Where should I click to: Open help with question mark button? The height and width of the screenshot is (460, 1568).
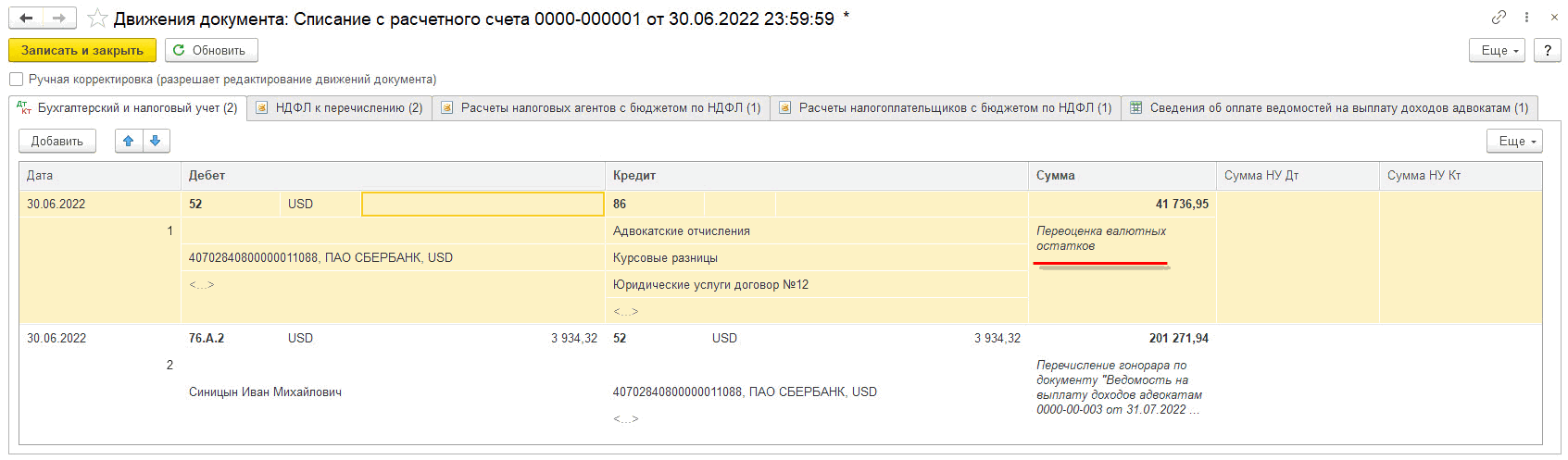click(1548, 51)
